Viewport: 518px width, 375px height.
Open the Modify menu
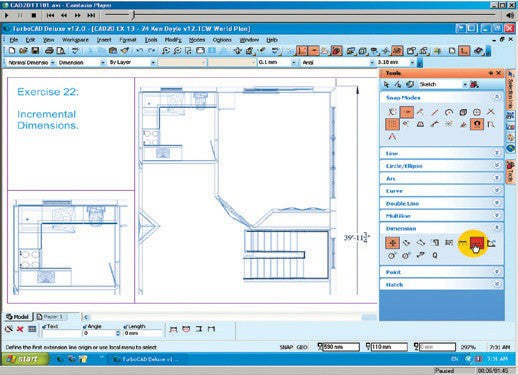coord(173,40)
